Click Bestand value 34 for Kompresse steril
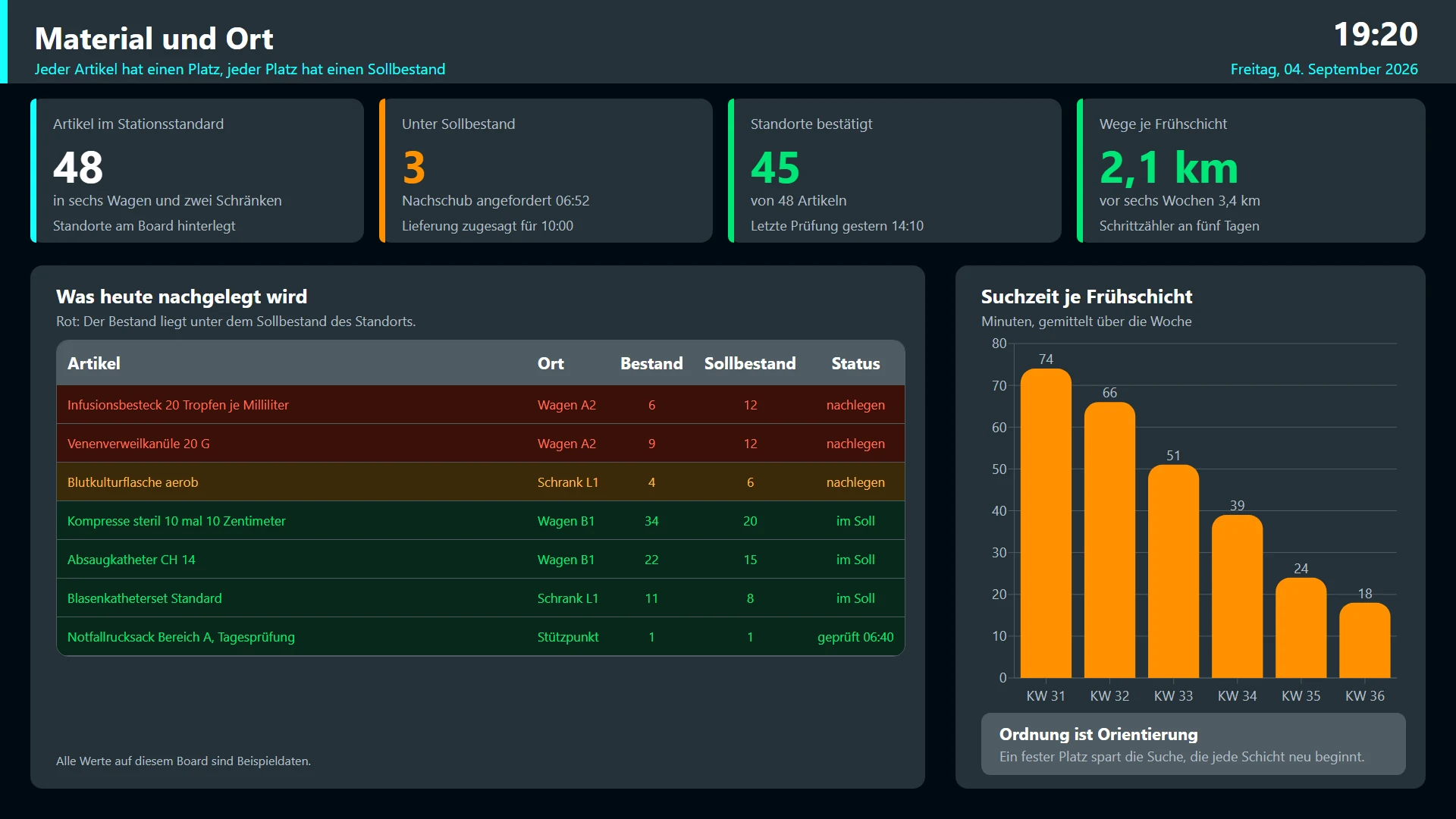Viewport: 1456px width, 819px height. (x=651, y=521)
